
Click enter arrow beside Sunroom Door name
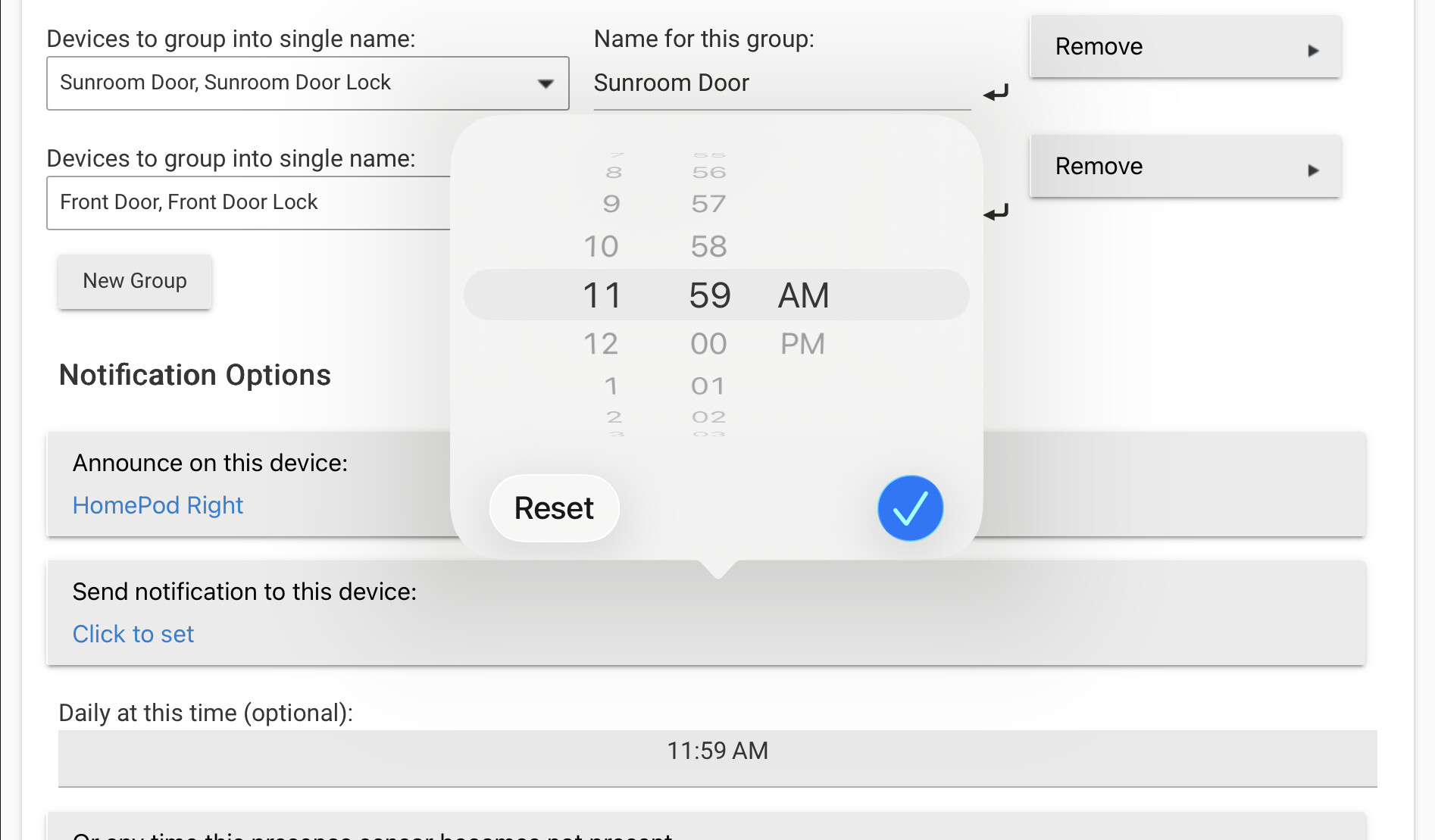[996, 93]
